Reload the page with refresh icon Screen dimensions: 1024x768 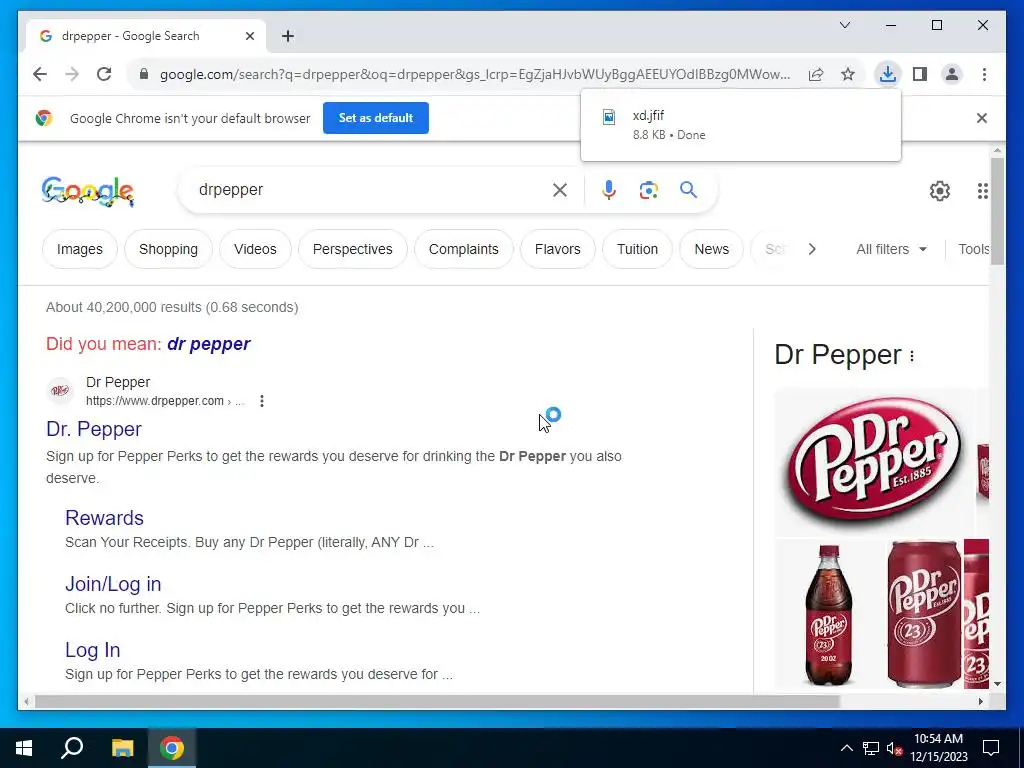[104, 74]
